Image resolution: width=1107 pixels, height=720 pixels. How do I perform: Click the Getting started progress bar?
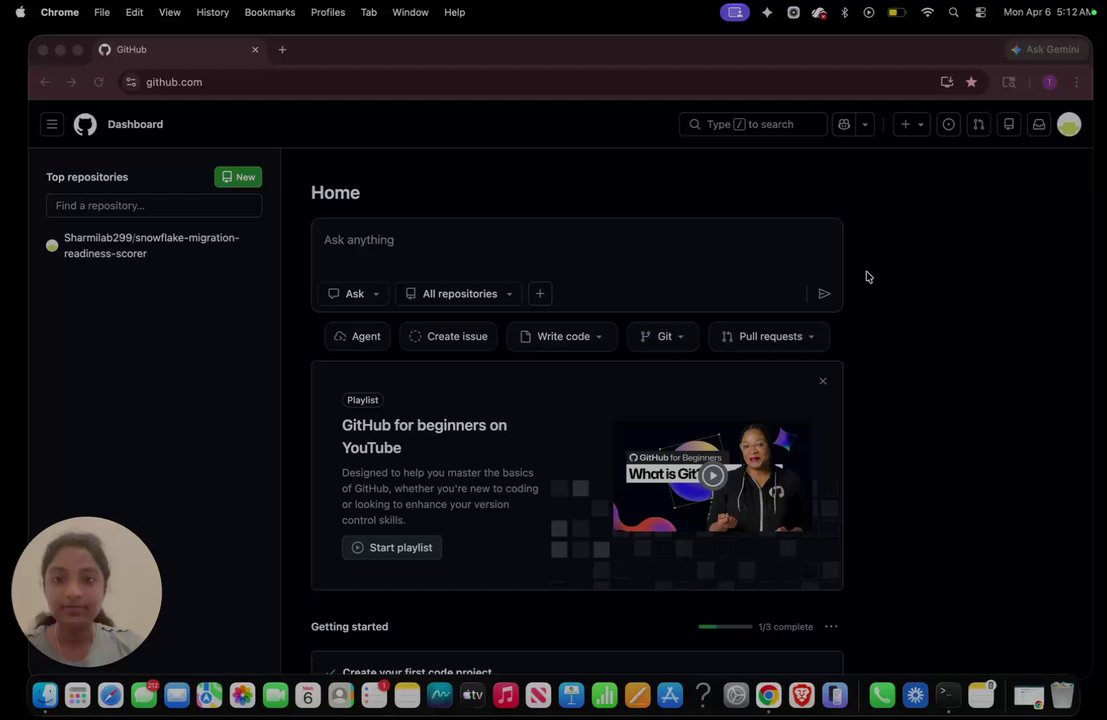(x=725, y=627)
